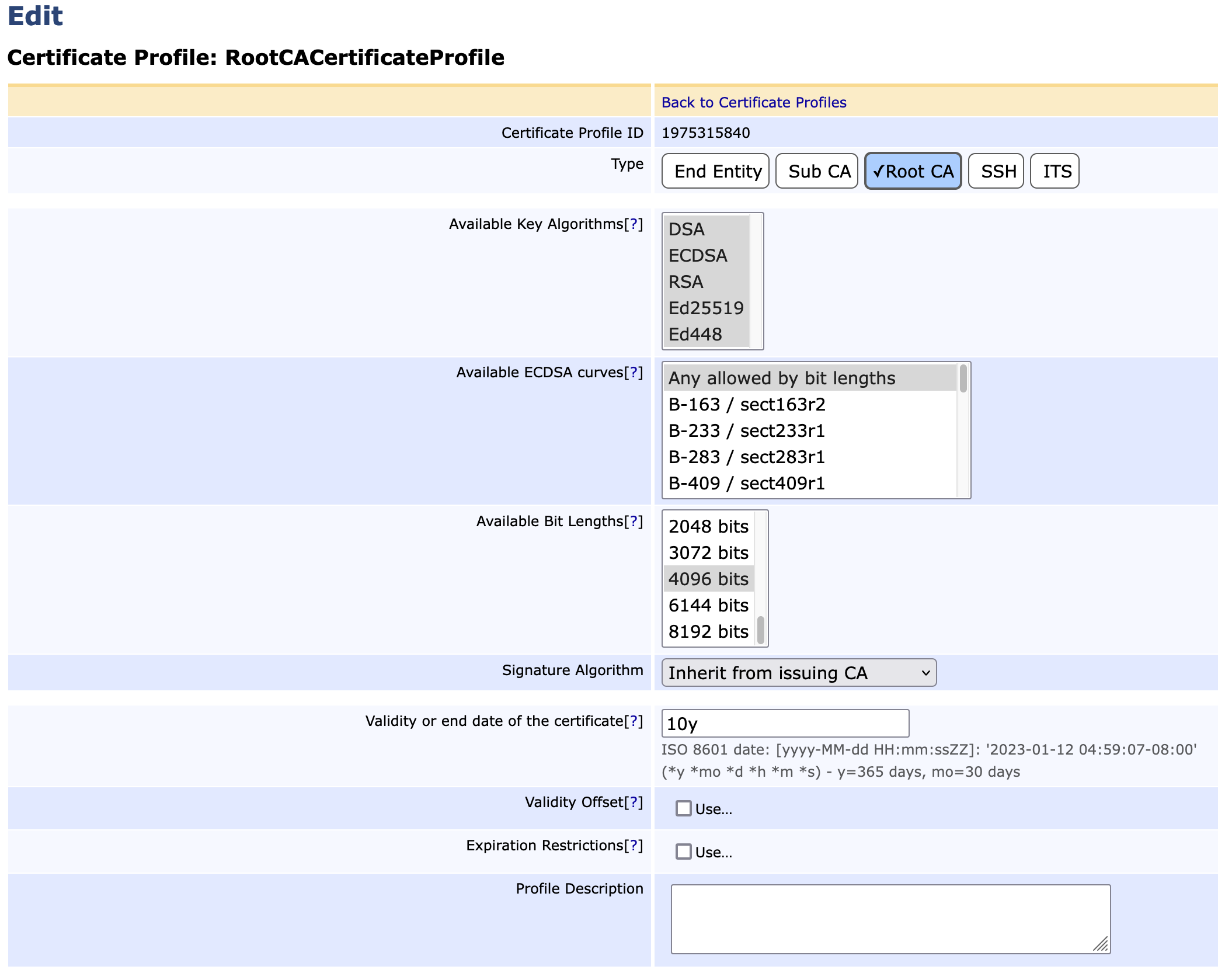
Task: Open help for Available Key Algorithms
Action: pos(634,224)
